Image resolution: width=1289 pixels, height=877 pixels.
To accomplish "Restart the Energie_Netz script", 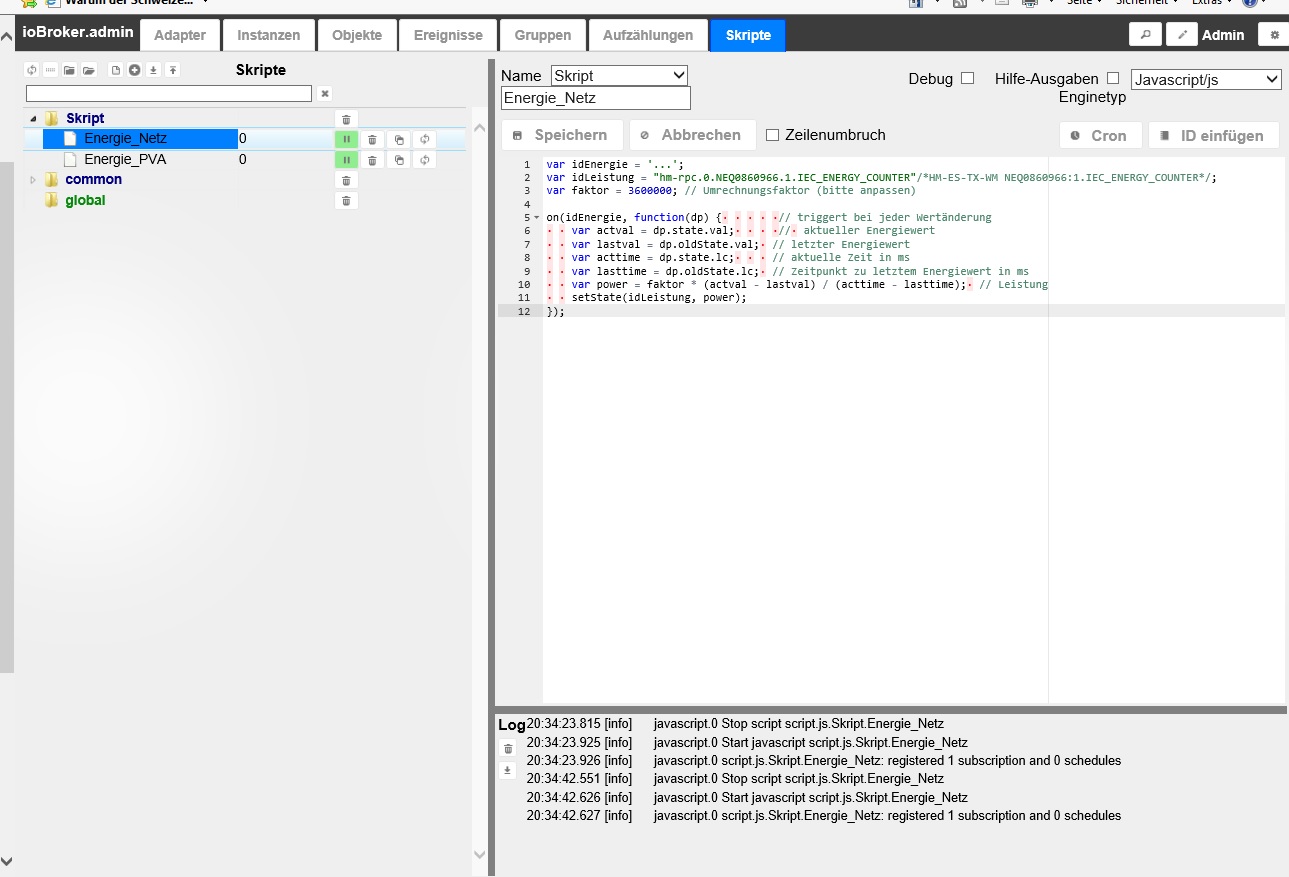I will tap(425, 140).
